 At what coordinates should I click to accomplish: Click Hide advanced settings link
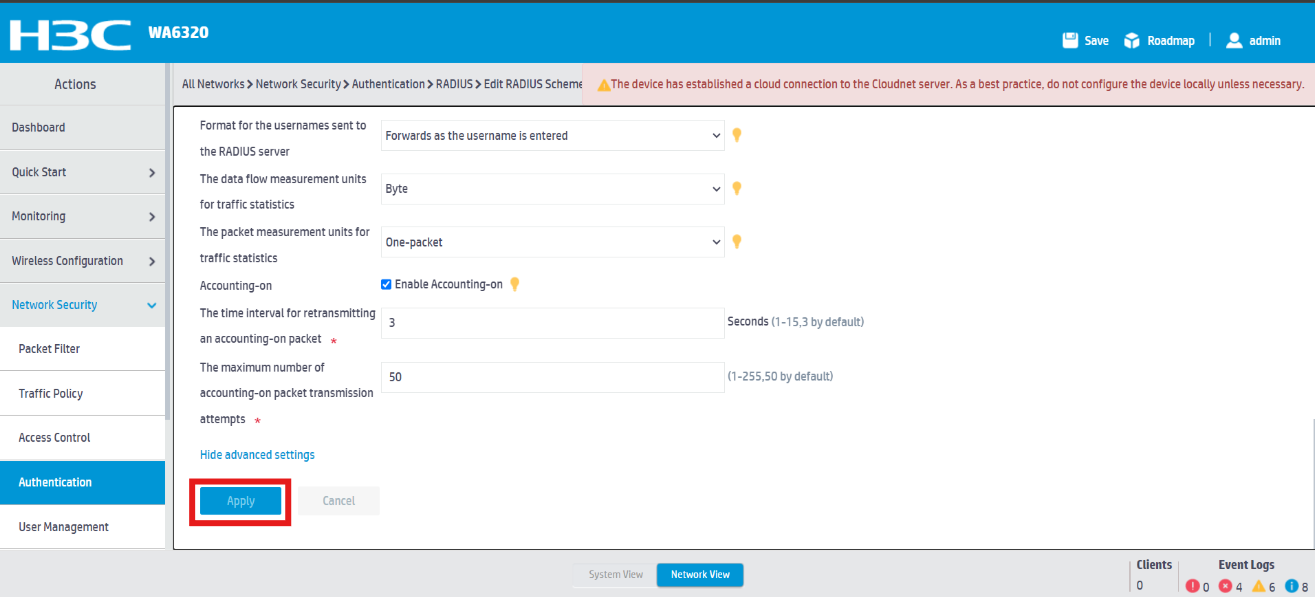(x=257, y=455)
